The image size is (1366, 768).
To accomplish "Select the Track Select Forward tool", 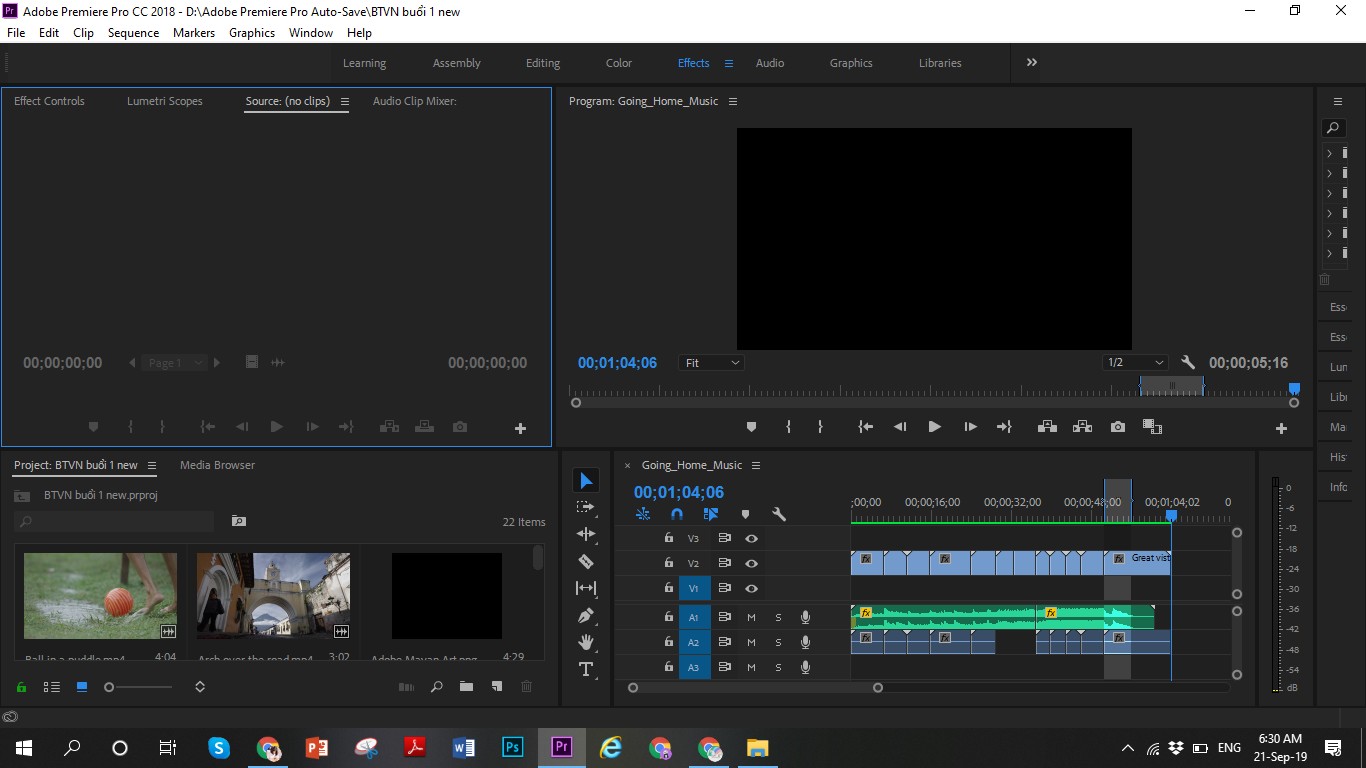I will point(586,508).
